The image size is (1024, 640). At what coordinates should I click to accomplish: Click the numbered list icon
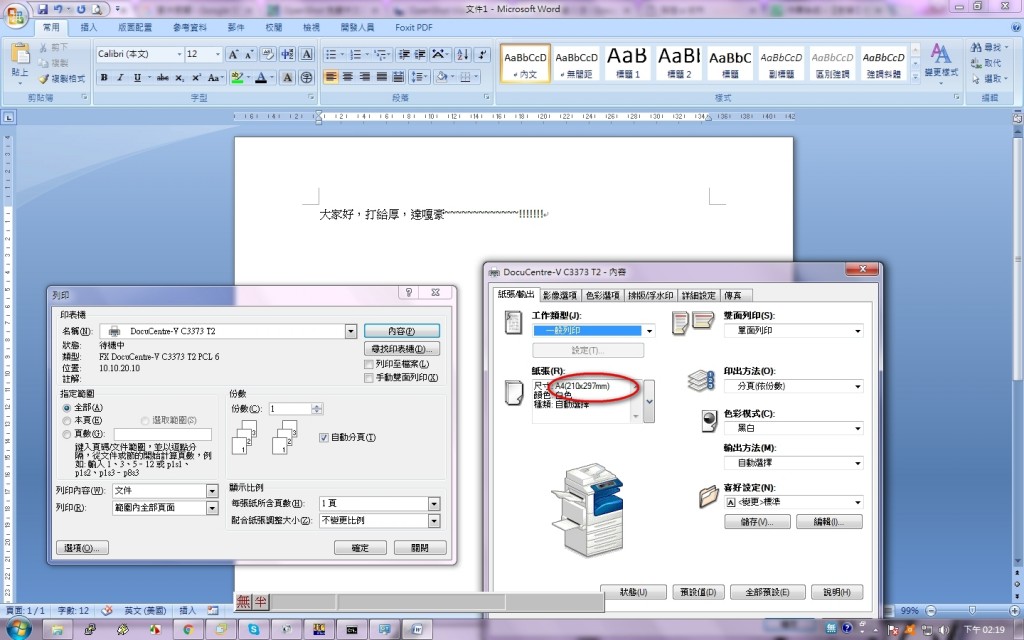[x=355, y=55]
